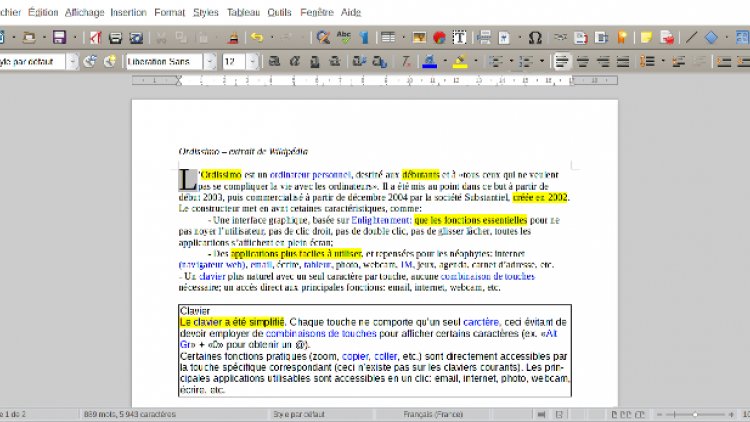The image size is (750, 422).
Task: Apply blue font color swatch button
Action: [x=430, y=61]
